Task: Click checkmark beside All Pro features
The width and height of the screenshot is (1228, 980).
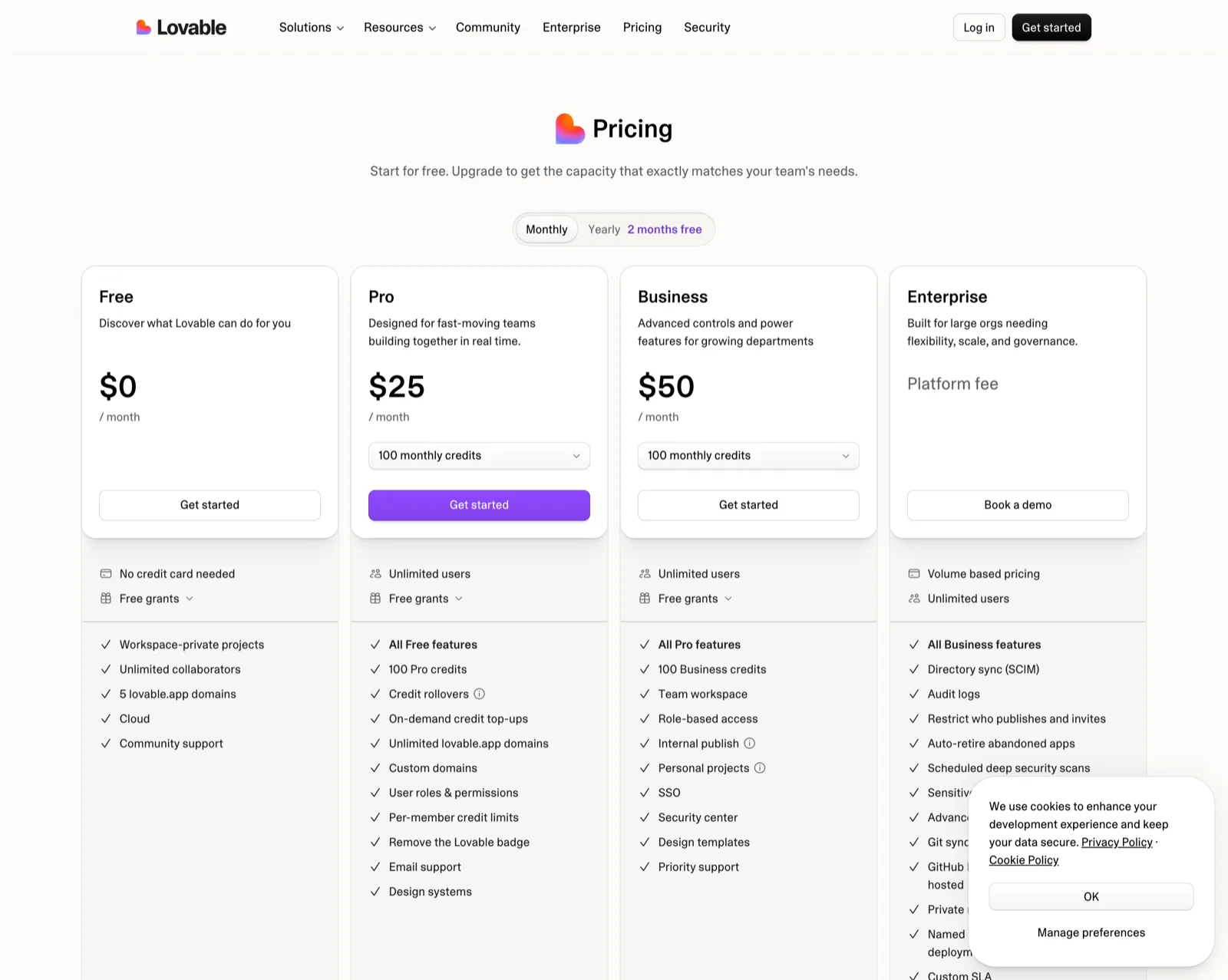Action: (645, 645)
